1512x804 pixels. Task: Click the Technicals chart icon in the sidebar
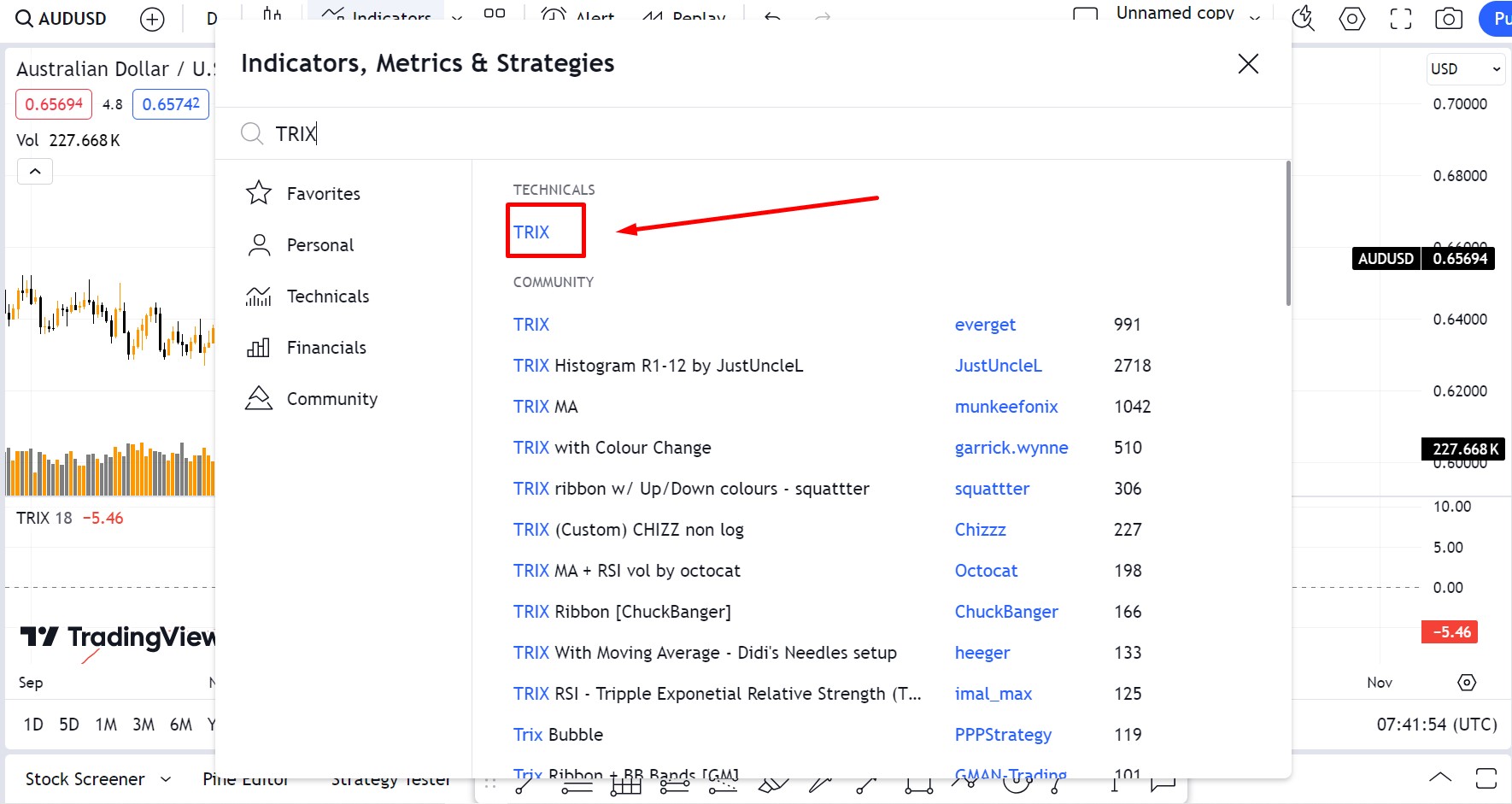click(x=259, y=296)
